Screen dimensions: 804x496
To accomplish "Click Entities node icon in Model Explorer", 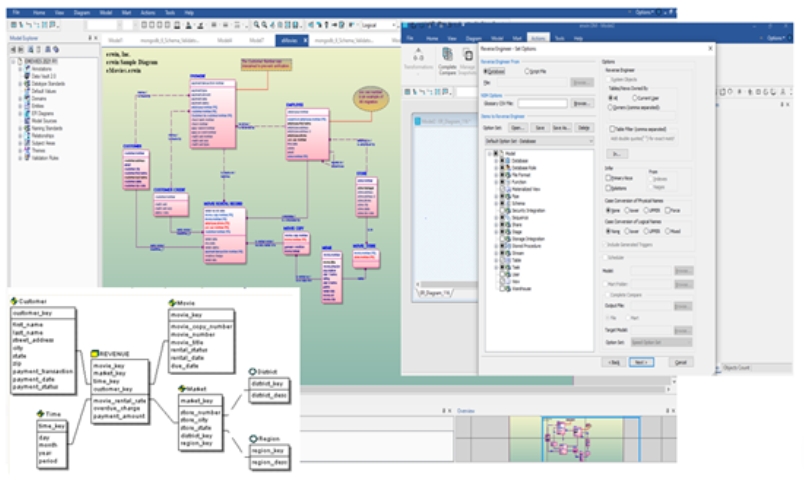I will (x=28, y=106).
